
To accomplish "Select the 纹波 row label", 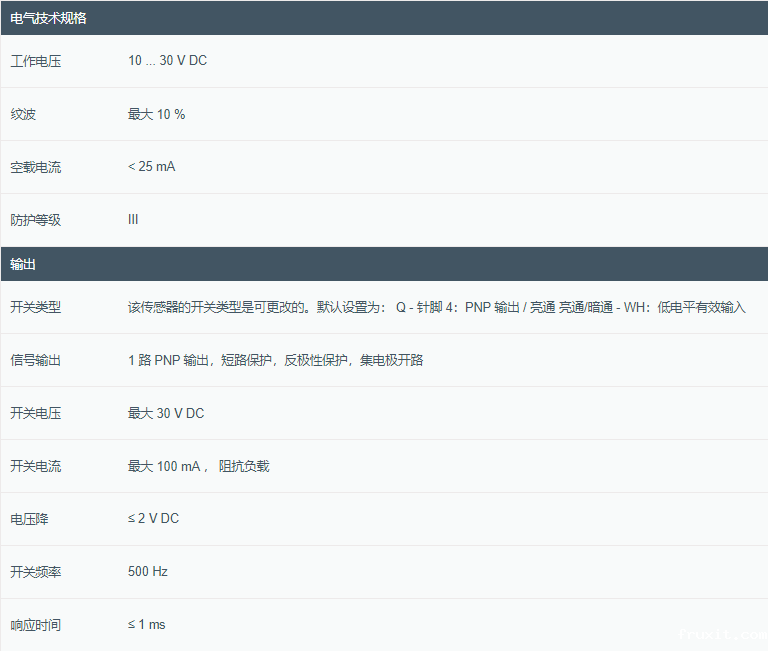I will (23, 114).
